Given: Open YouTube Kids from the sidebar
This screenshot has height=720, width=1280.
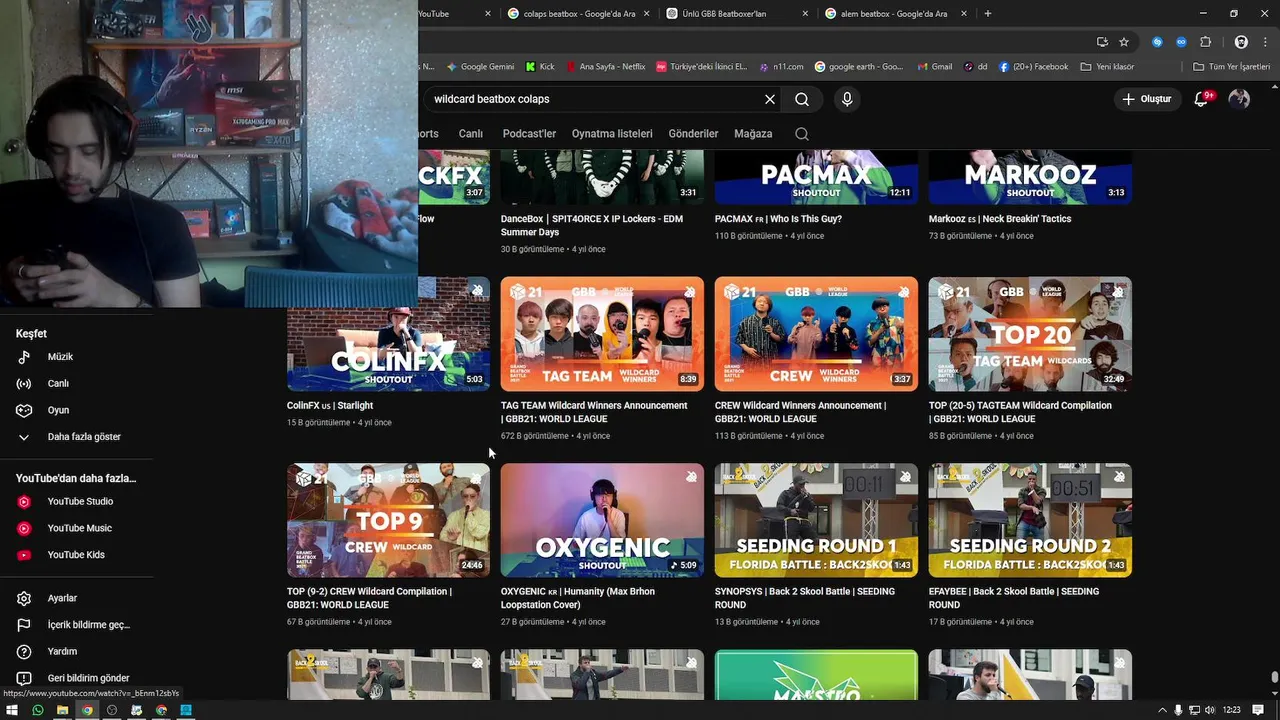Looking at the screenshot, I should [x=76, y=555].
